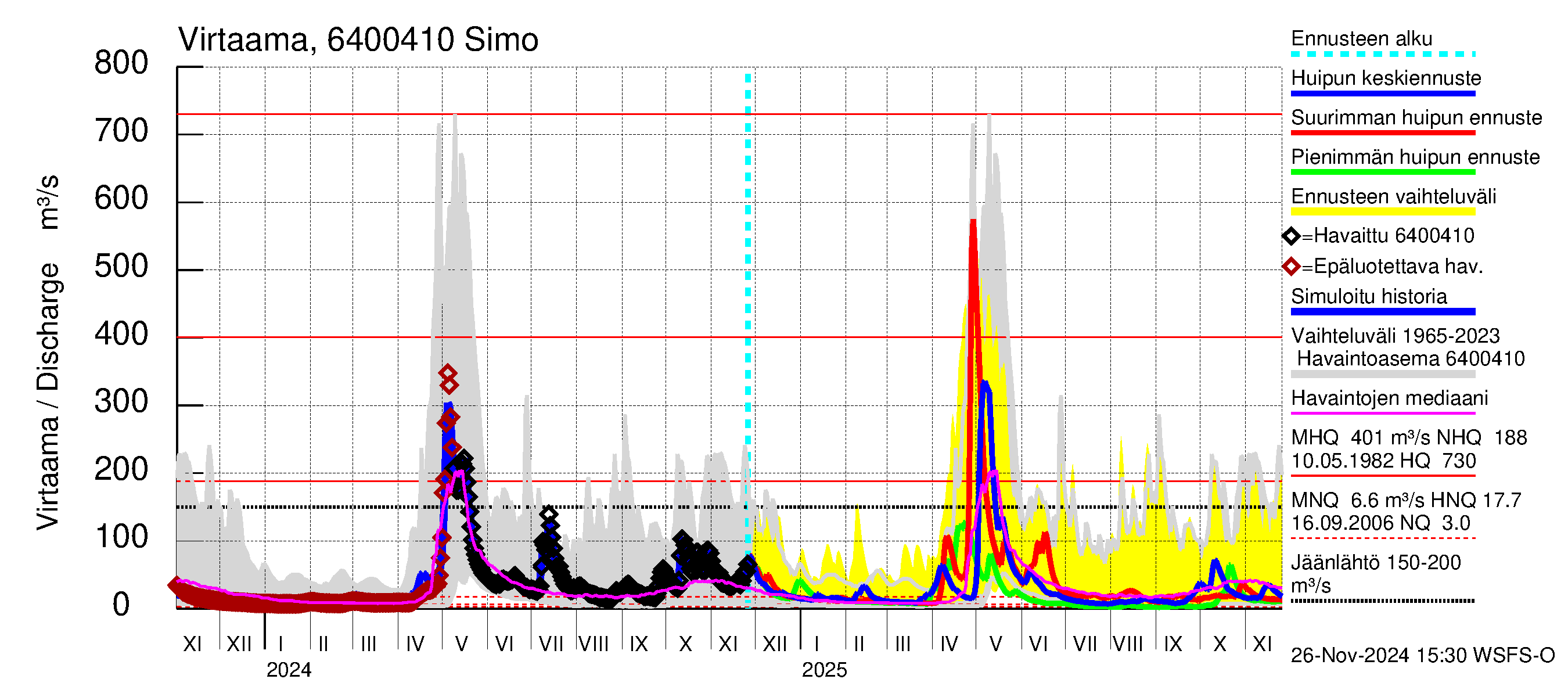
Task: Click the month label VIII of 2025
Action: (x=1127, y=644)
